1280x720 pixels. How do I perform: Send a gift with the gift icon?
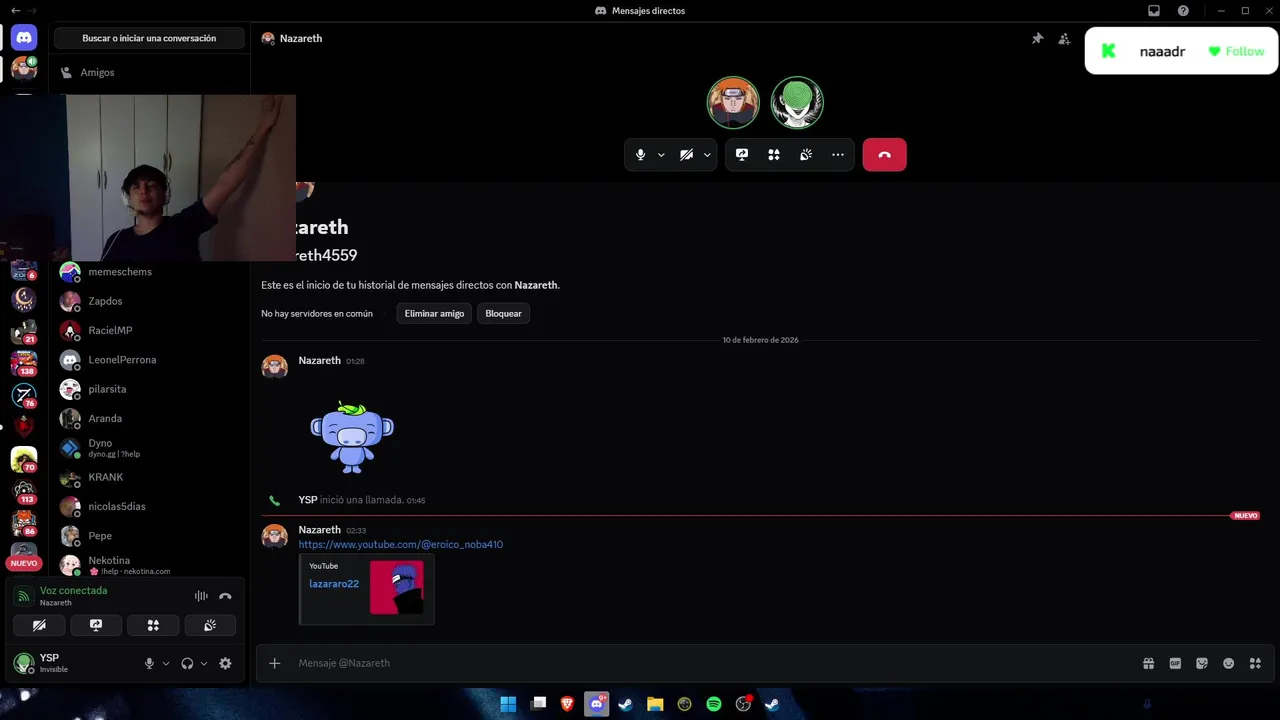pos(1149,663)
